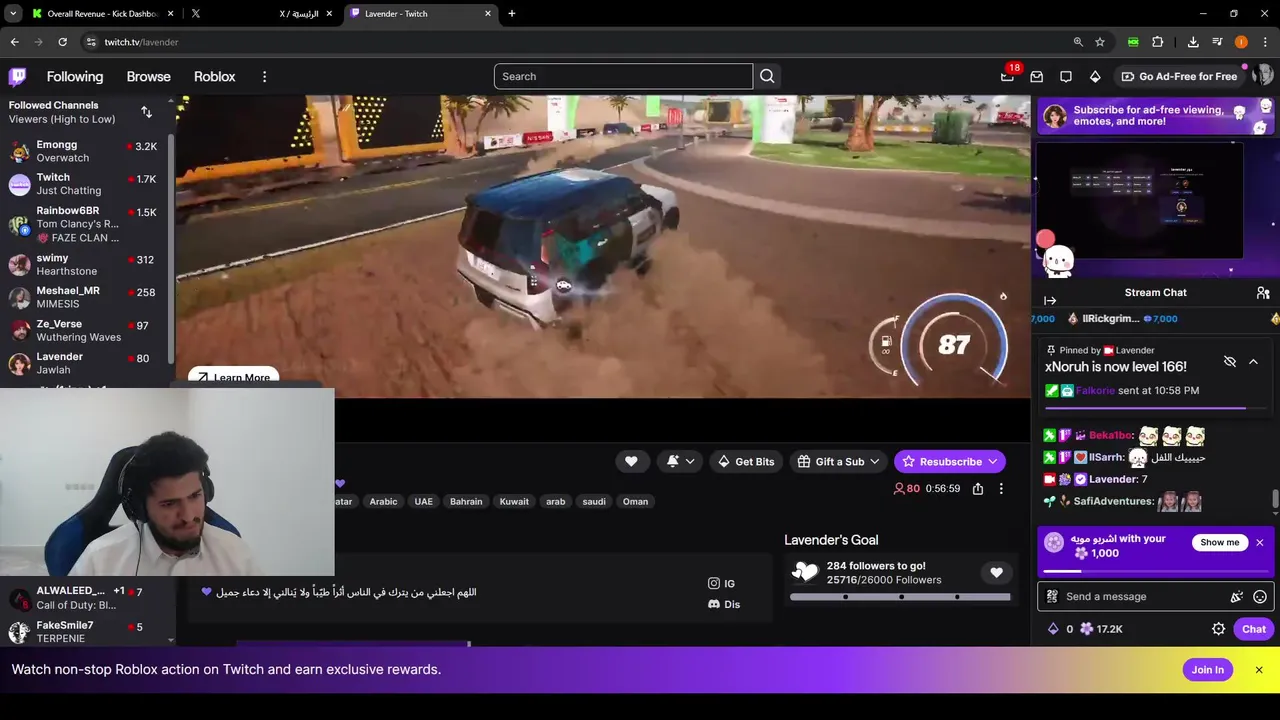Open the user avatar menu
This screenshot has width=1280, height=720.
click(x=1262, y=76)
